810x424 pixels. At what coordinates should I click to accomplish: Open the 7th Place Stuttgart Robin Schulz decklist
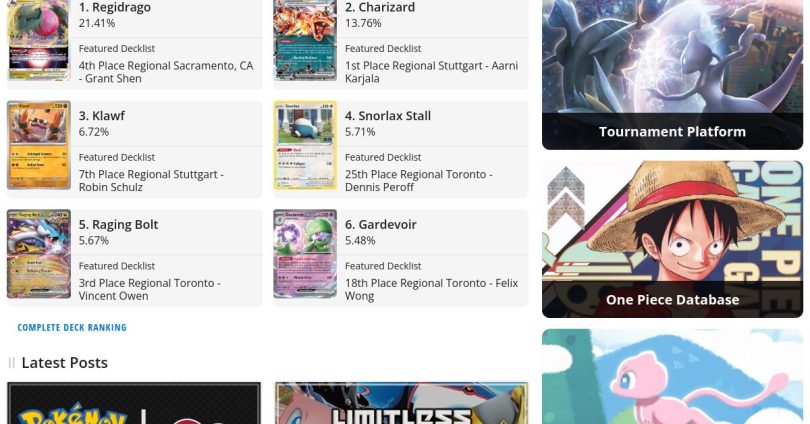151,180
